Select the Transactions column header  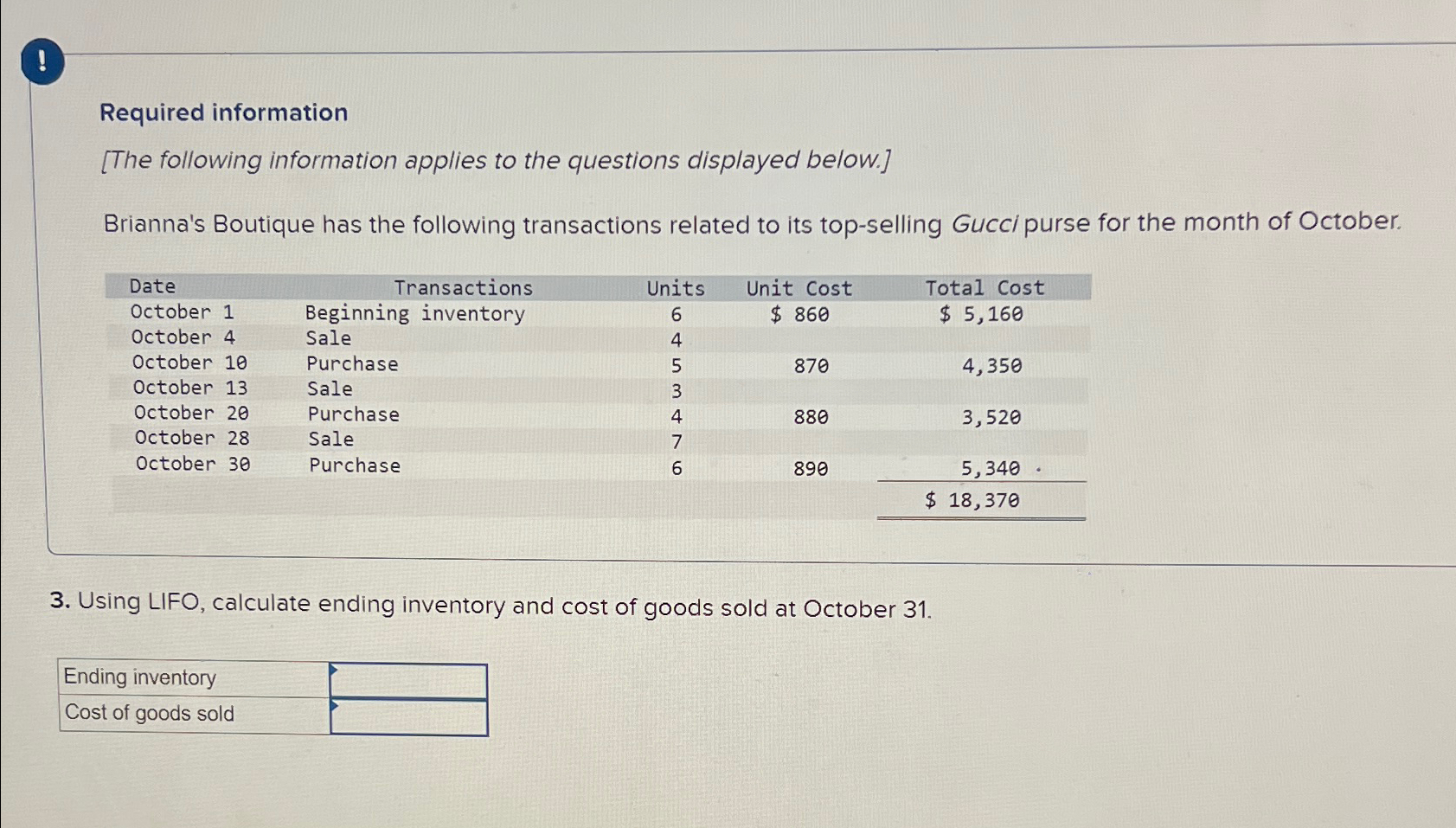[x=464, y=287]
